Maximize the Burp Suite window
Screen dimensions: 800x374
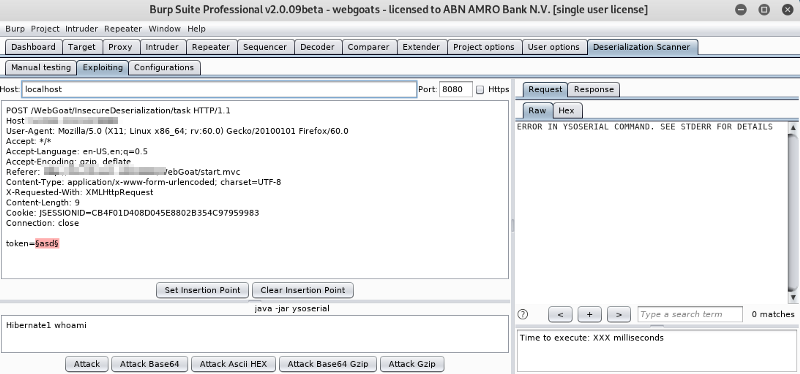click(764, 10)
